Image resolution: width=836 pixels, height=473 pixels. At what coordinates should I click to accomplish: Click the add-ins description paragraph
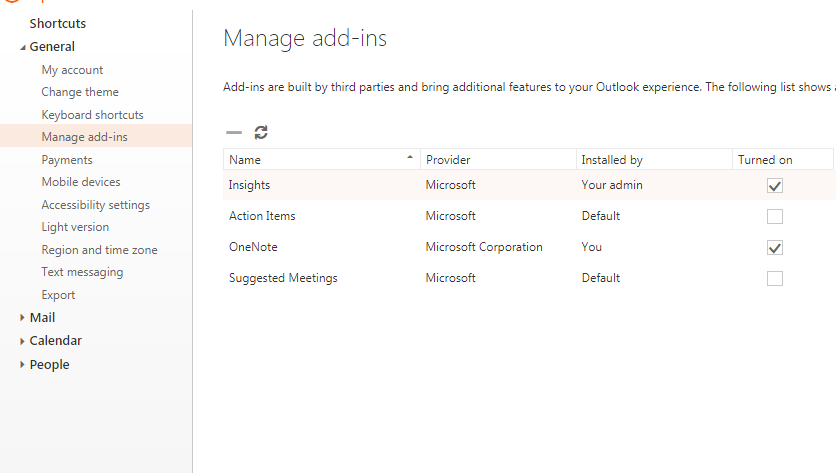[529, 87]
